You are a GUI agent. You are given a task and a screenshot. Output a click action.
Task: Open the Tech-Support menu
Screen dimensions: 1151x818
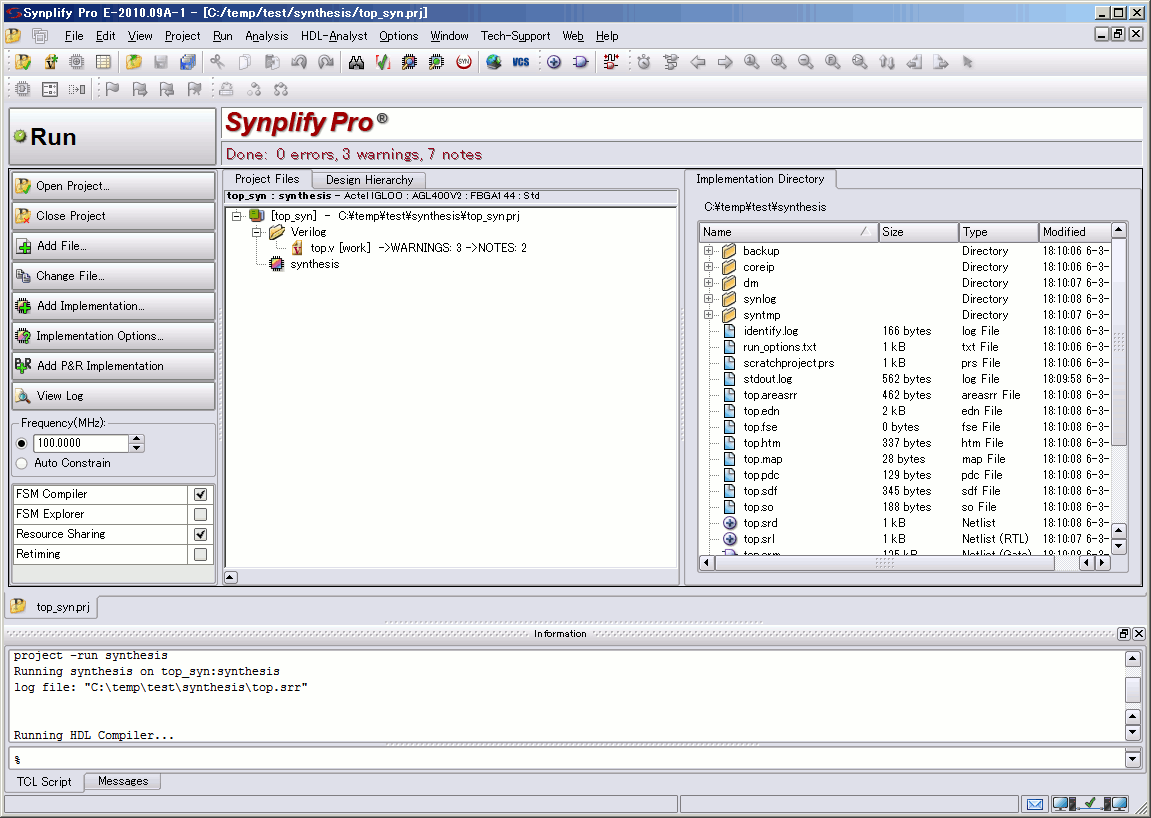515,36
